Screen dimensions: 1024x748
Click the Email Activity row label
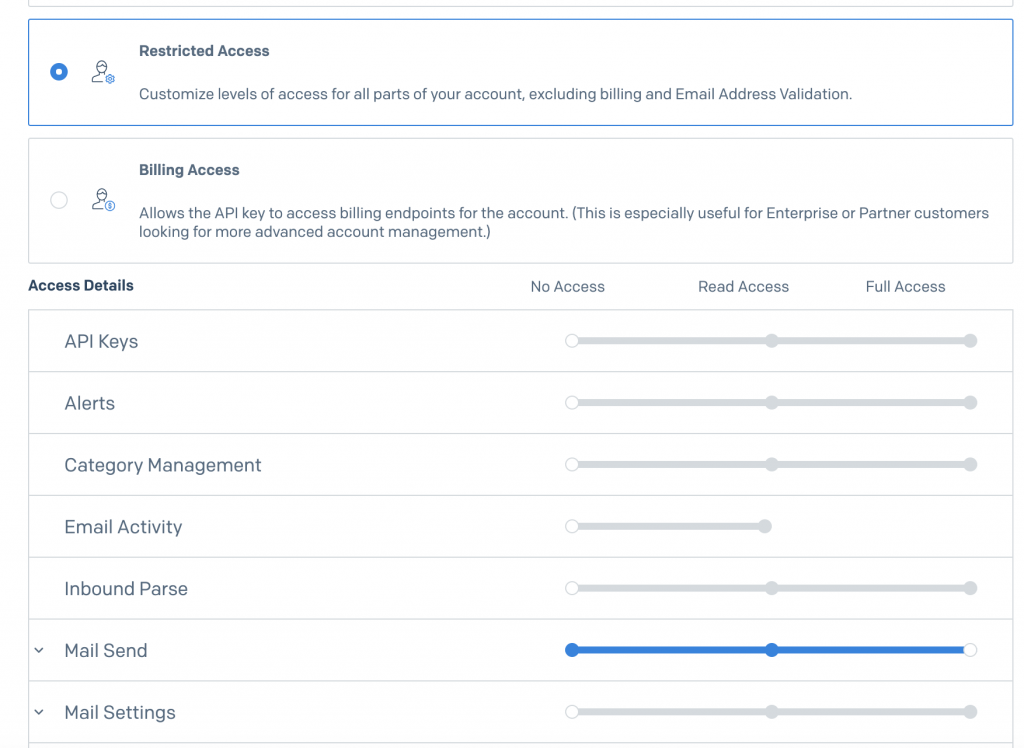pos(123,527)
